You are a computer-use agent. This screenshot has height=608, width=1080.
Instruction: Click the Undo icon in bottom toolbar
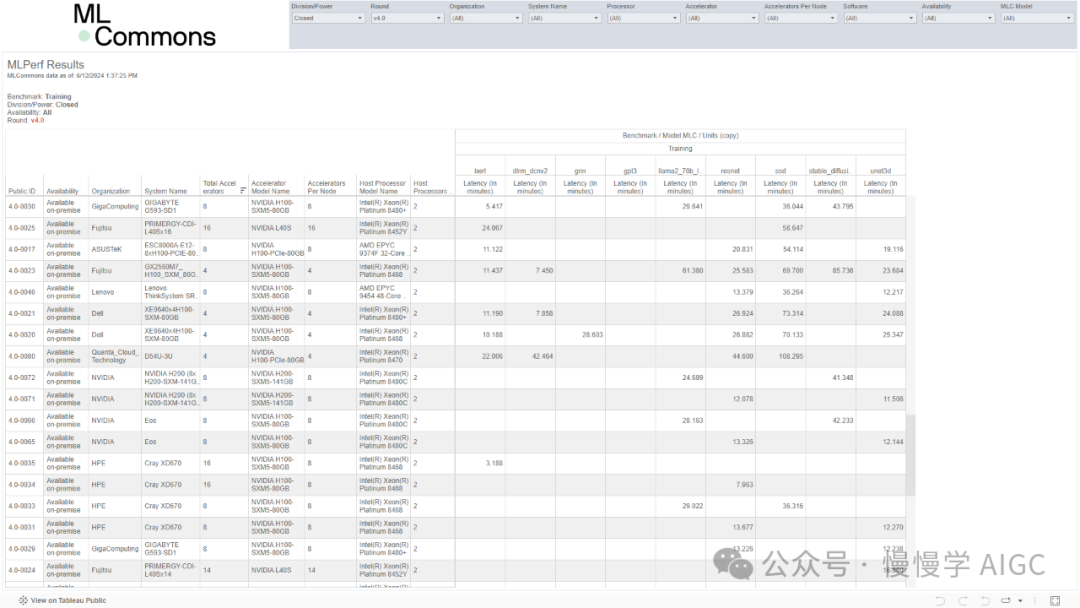(x=940, y=600)
